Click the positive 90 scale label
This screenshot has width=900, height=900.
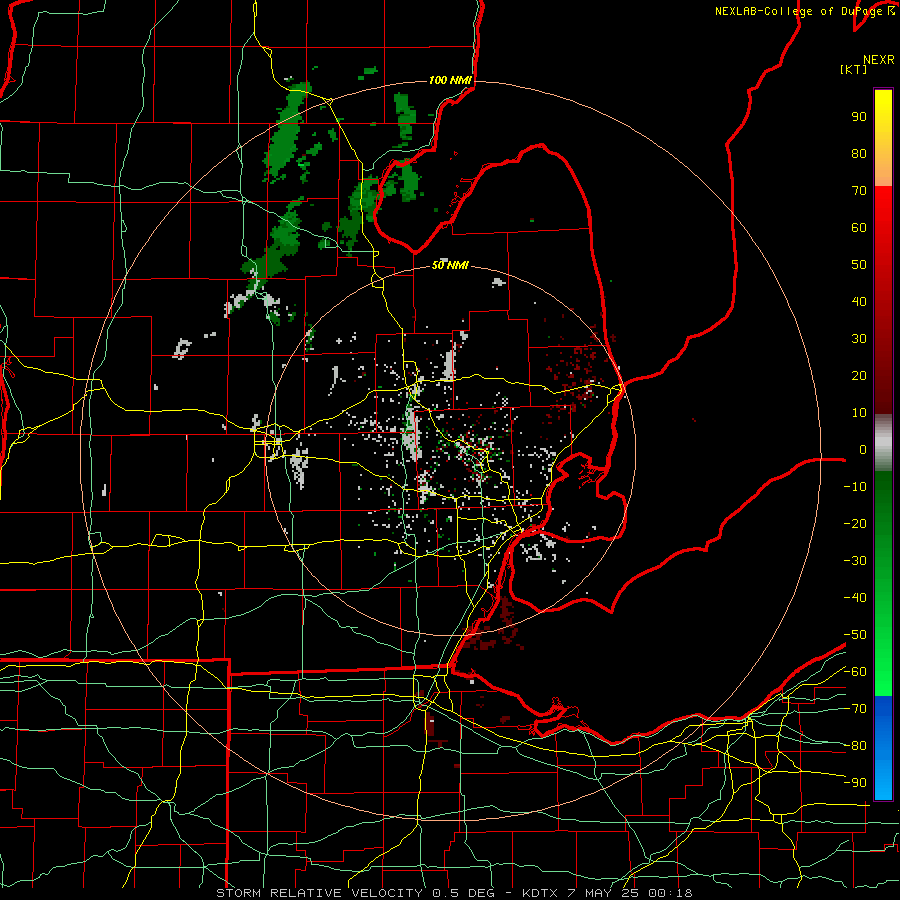coord(859,117)
